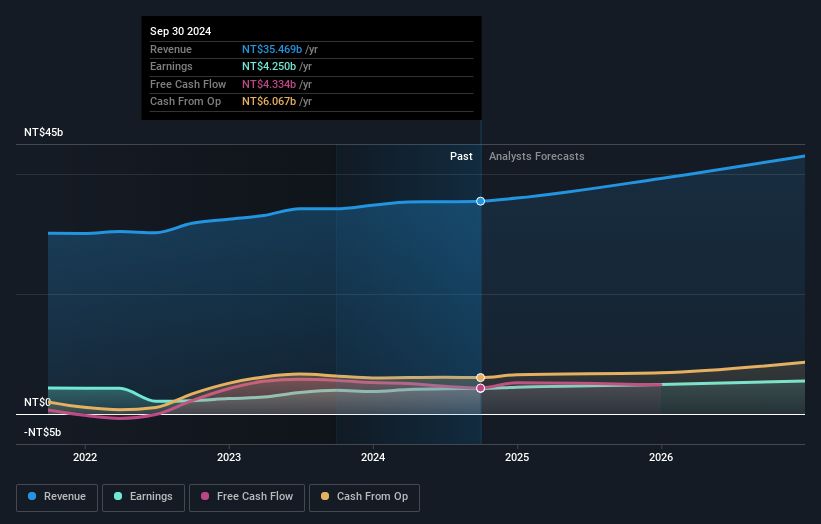Click the Sep 30 2024 tooltip date

click(181, 32)
